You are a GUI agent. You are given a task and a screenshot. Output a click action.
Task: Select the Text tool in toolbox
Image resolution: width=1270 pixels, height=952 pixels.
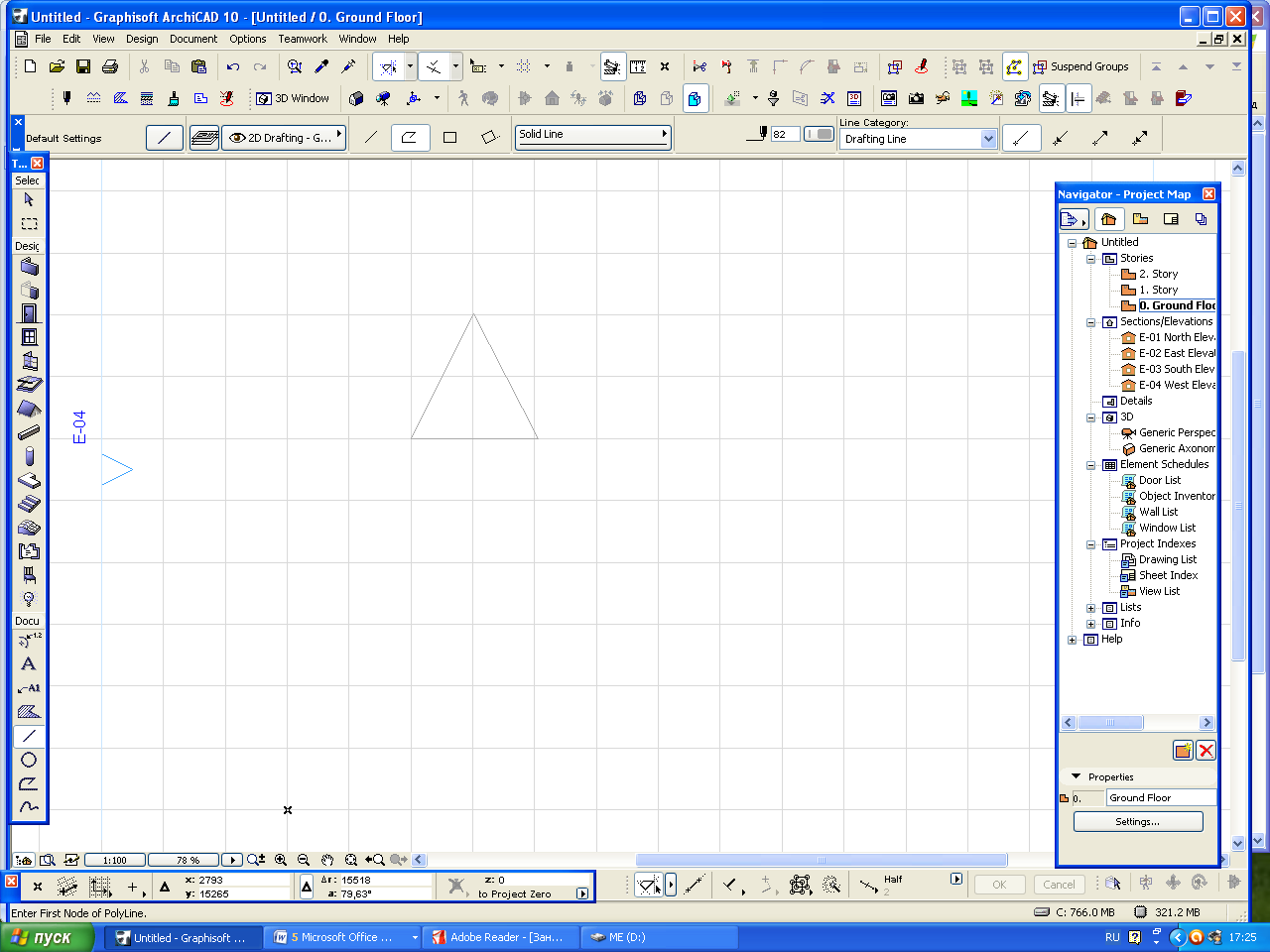point(29,663)
